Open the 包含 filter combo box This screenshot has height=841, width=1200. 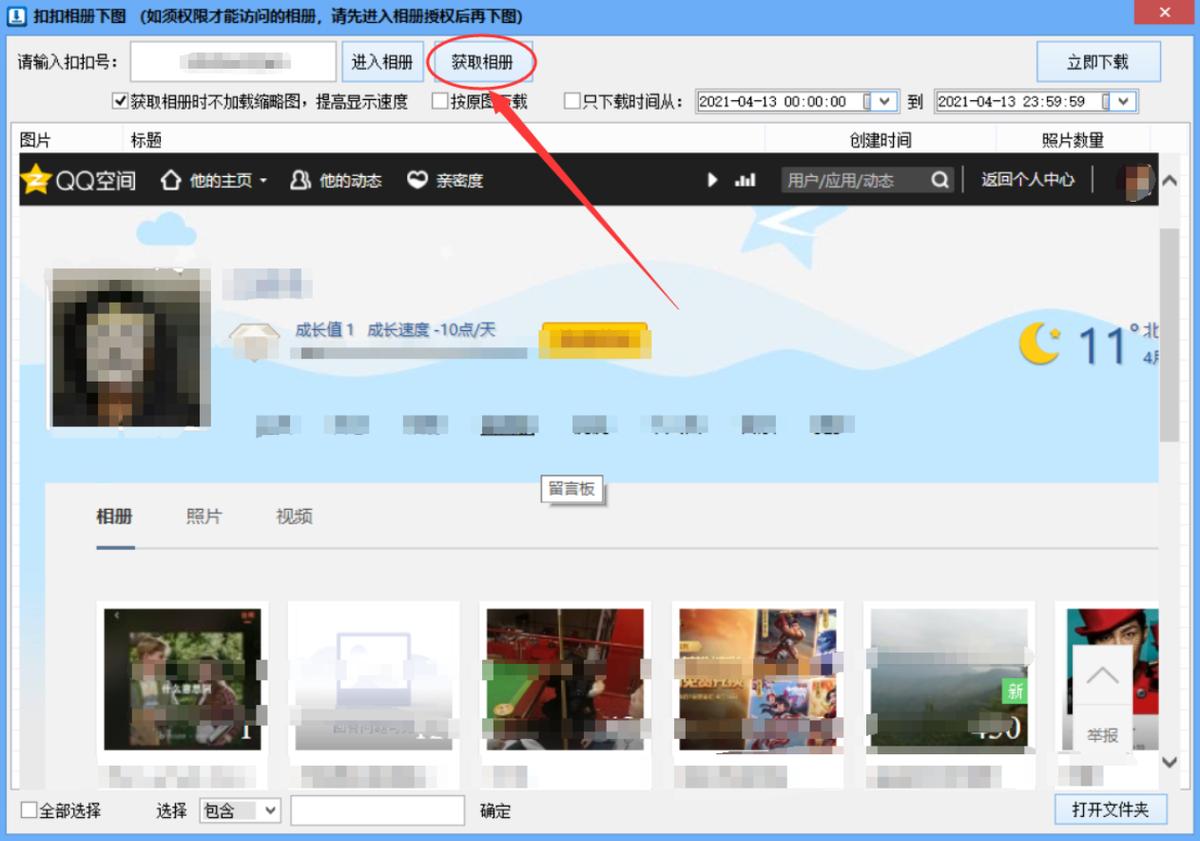pos(239,811)
